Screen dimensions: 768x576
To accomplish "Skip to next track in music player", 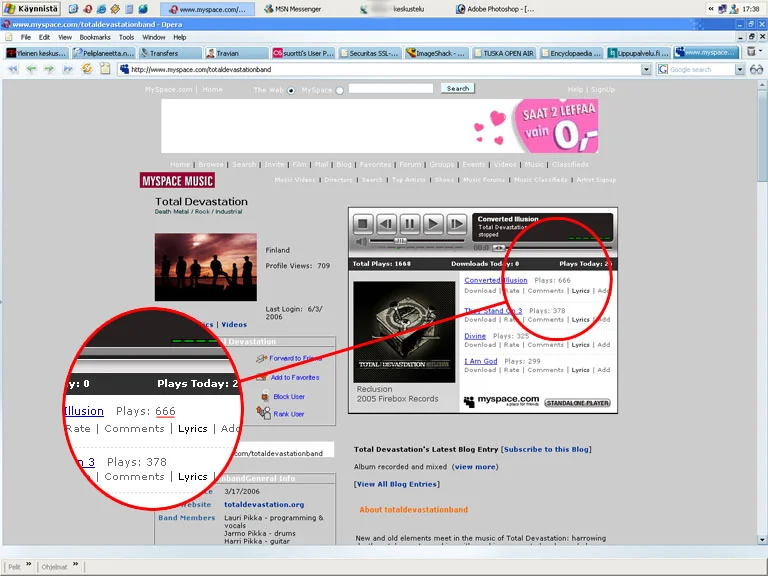I will pyautogui.click(x=456, y=224).
